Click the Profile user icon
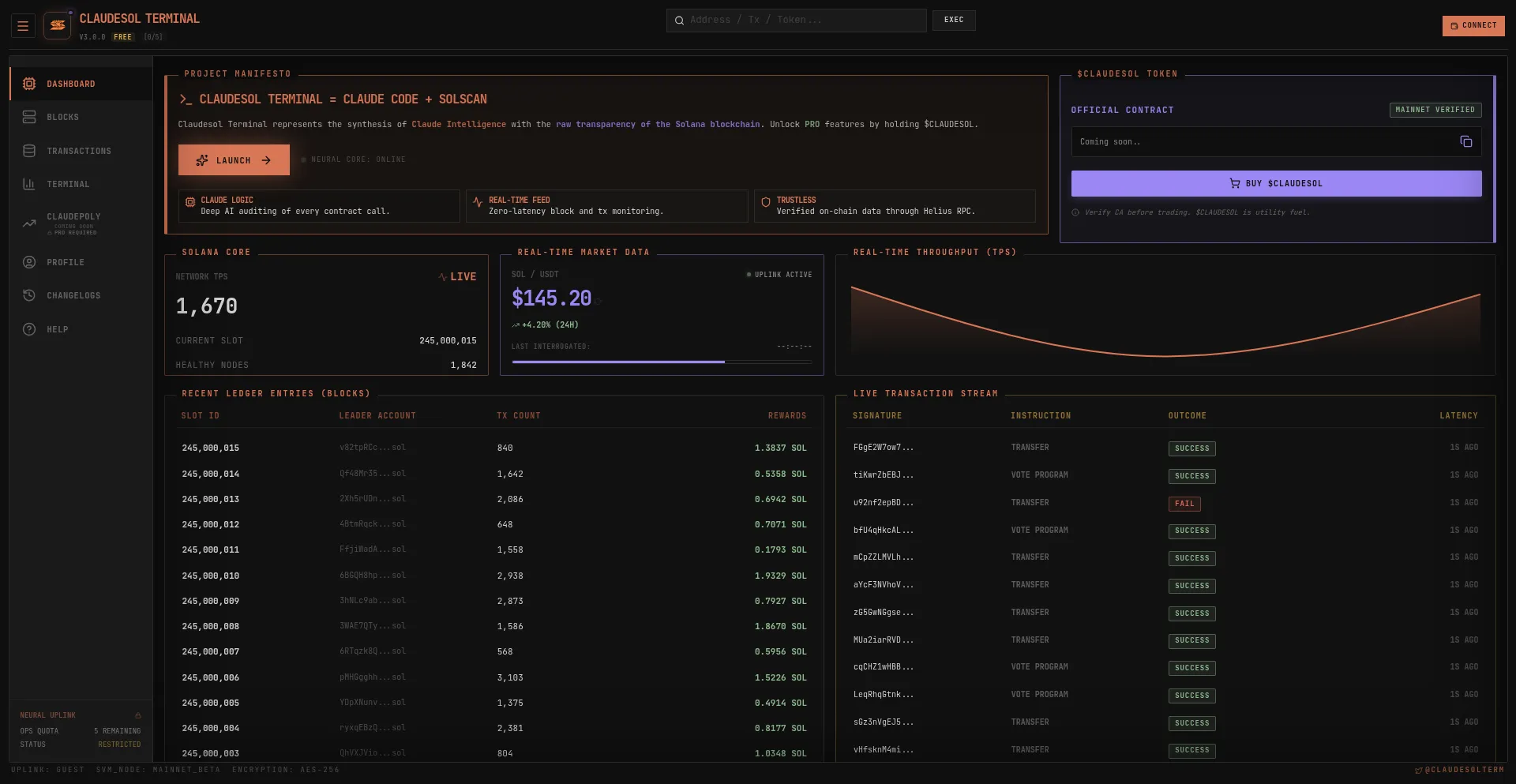 (29, 262)
